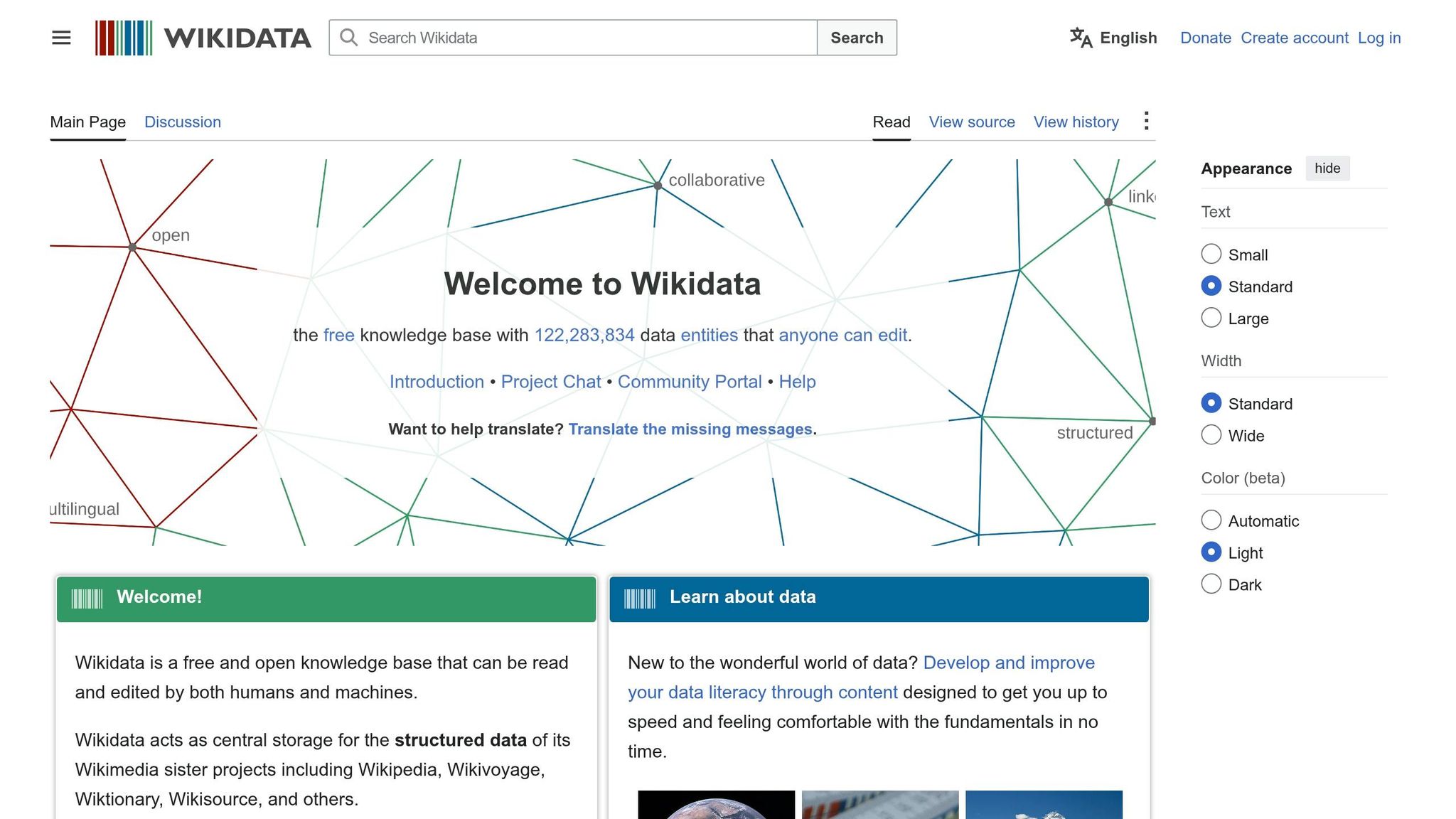Focus the Search Wikidata input field
The width and height of the screenshot is (1456, 819).
tap(573, 38)
